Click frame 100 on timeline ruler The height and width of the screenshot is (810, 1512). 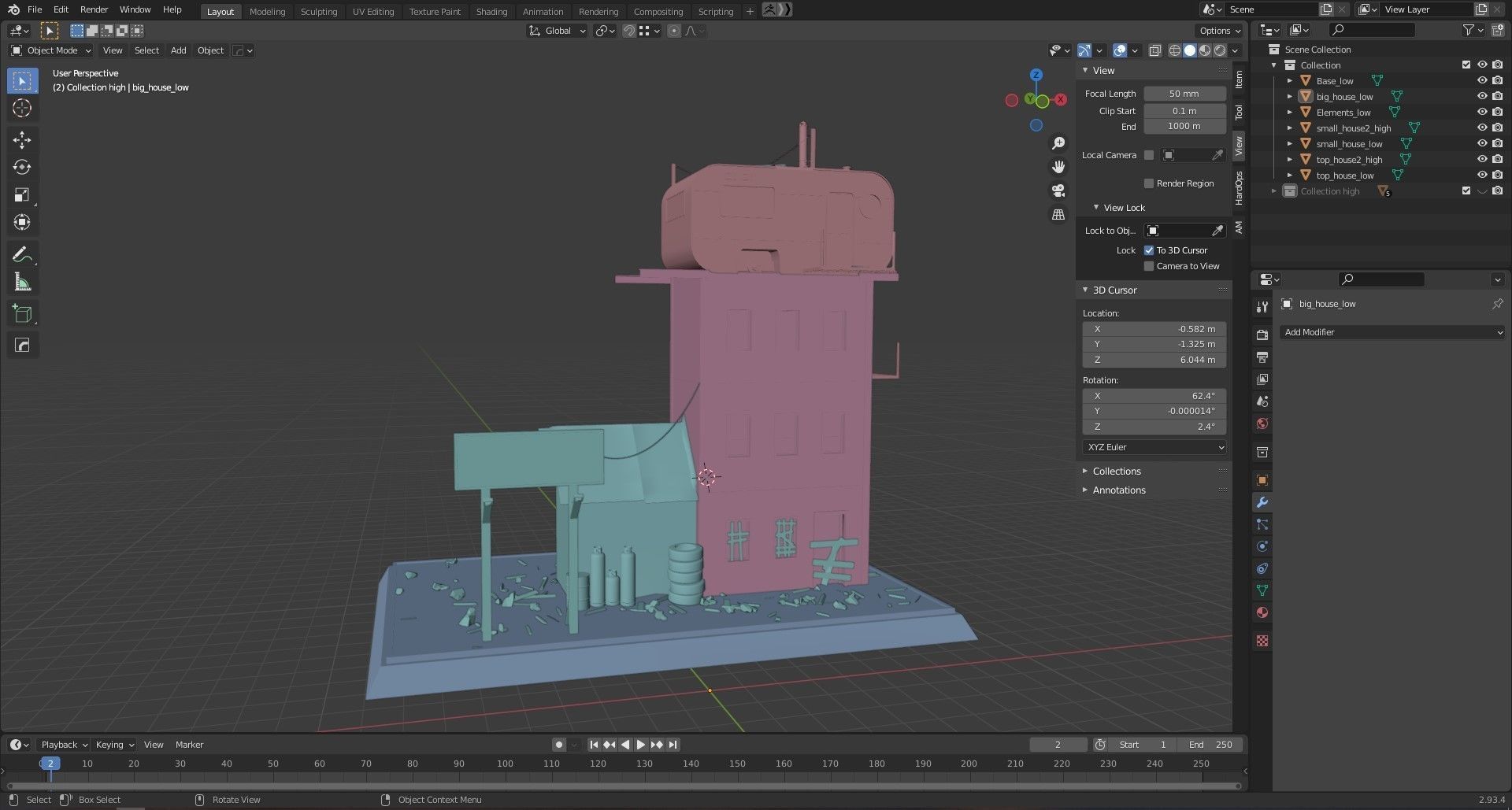(505, 764)
